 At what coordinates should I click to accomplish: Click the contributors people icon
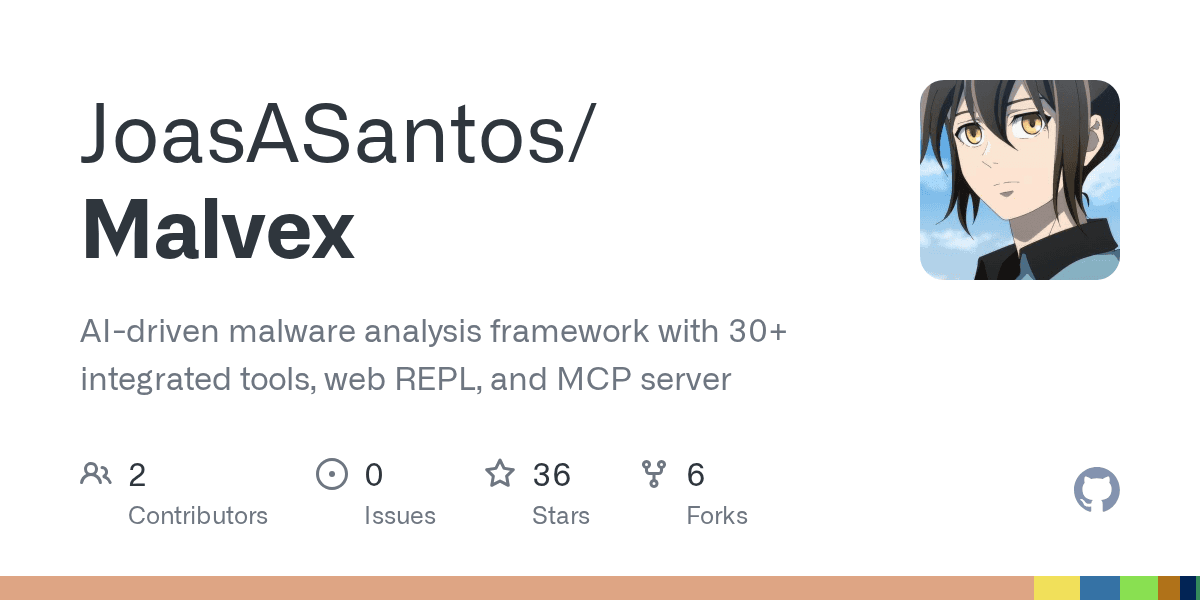(96, 473)
